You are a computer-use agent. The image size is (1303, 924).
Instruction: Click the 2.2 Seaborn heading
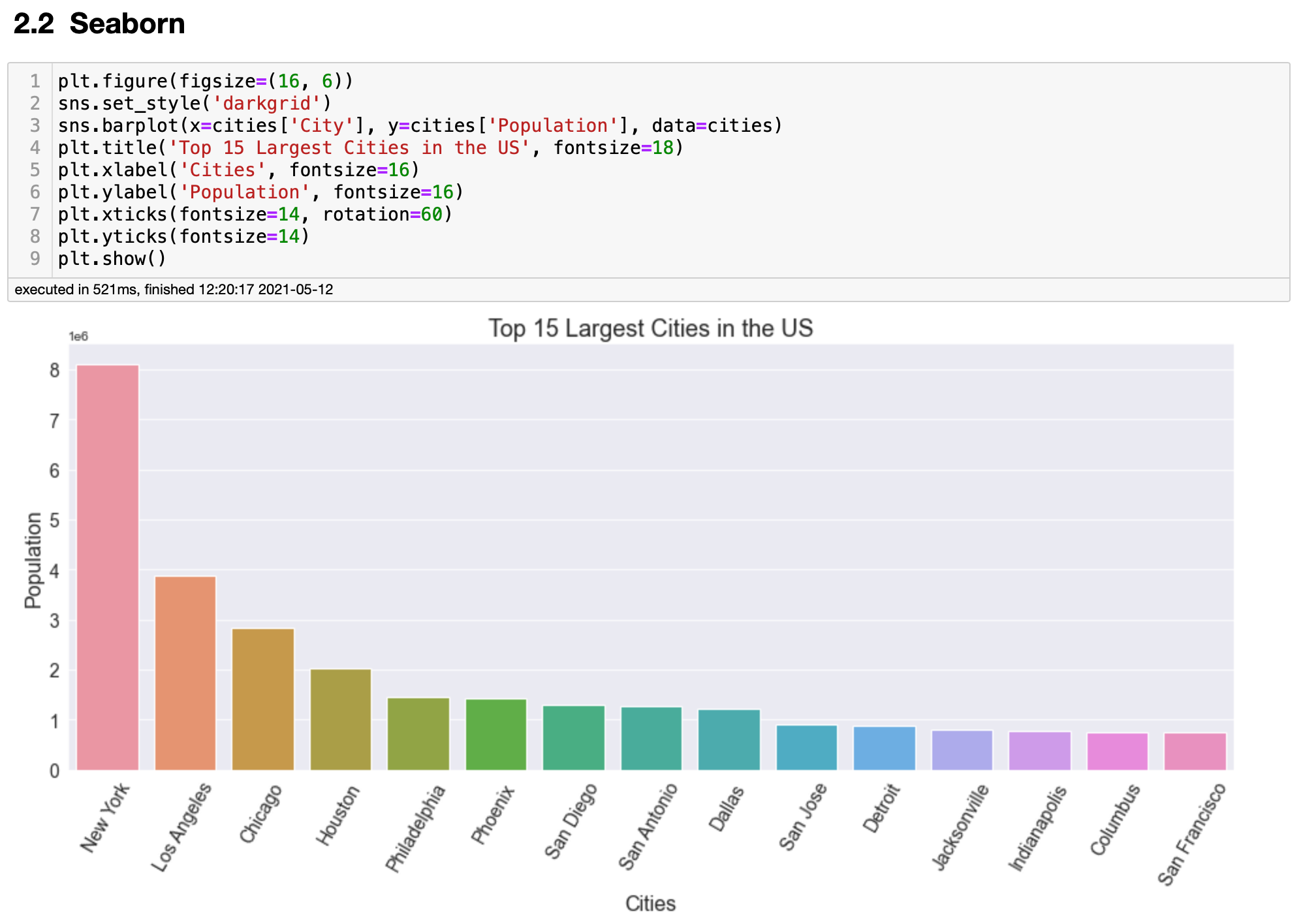[x=99, y=23]
